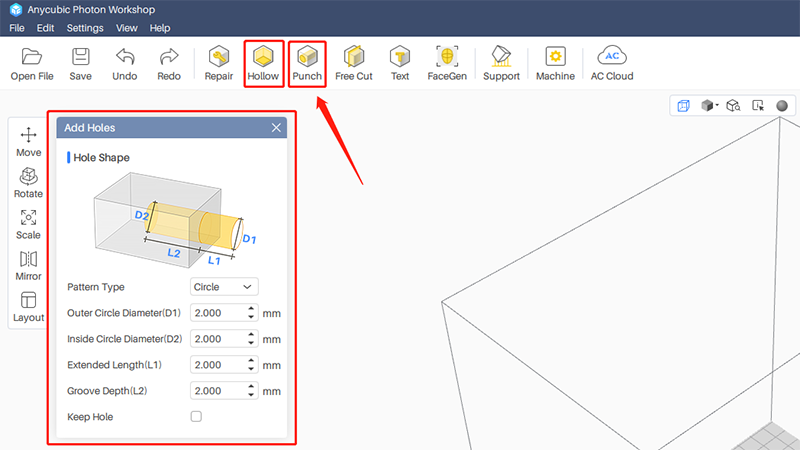Save the current project
This screenshot has width=800, height=450.
[x=81, y=64]
